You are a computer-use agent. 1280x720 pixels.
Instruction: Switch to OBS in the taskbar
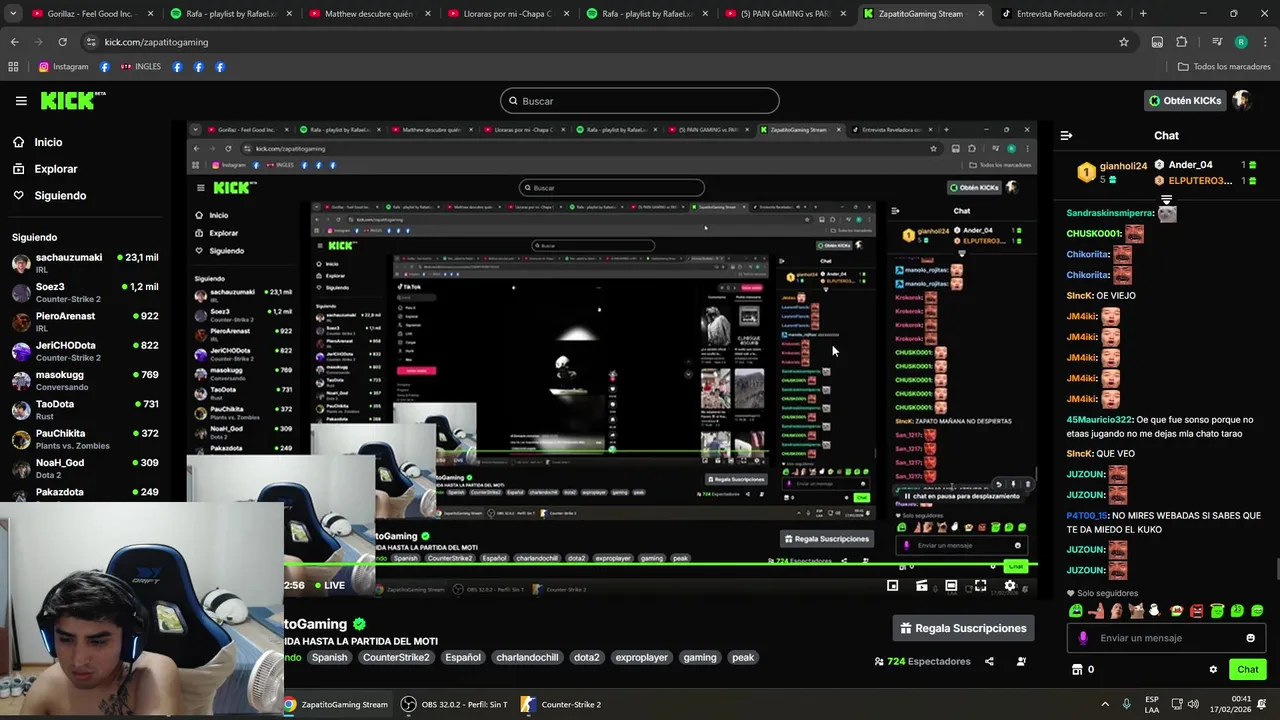point(453,704)
